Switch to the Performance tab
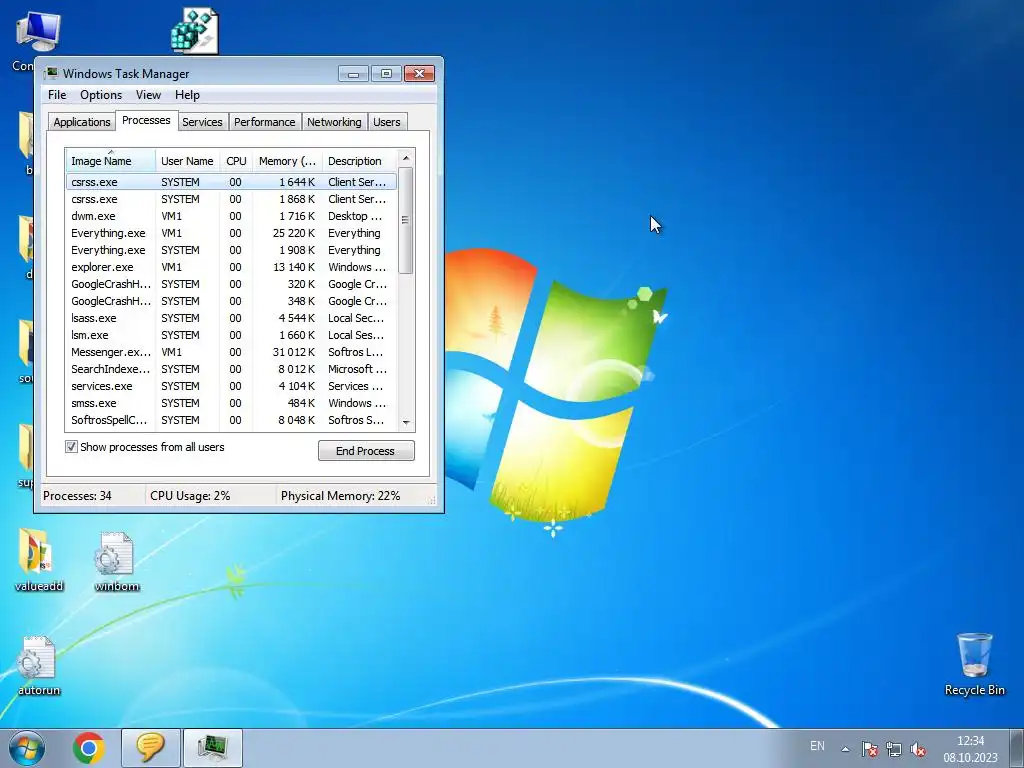The width and height of the screenshot is (1024, 768). tap(264, 122)
